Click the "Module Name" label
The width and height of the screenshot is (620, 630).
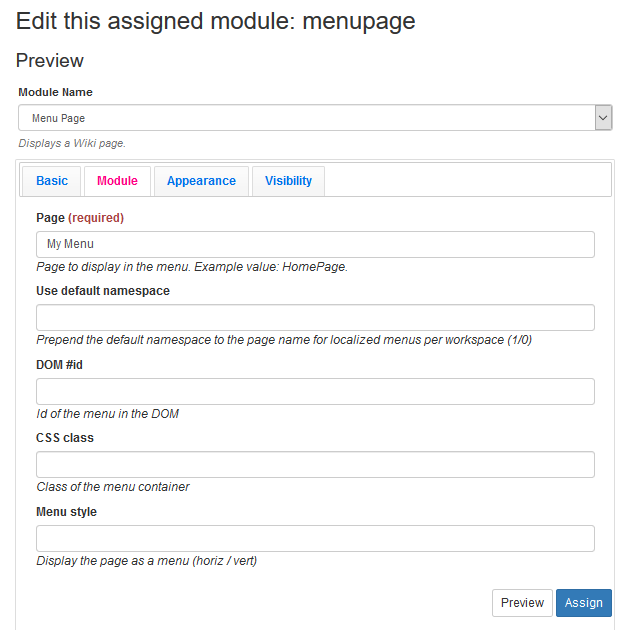pos(56,92)
